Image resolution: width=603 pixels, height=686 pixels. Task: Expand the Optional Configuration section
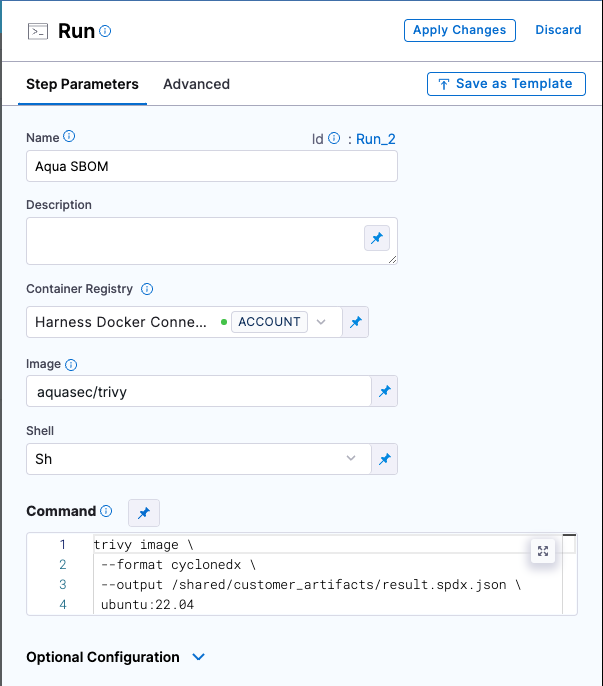(198, 657)
